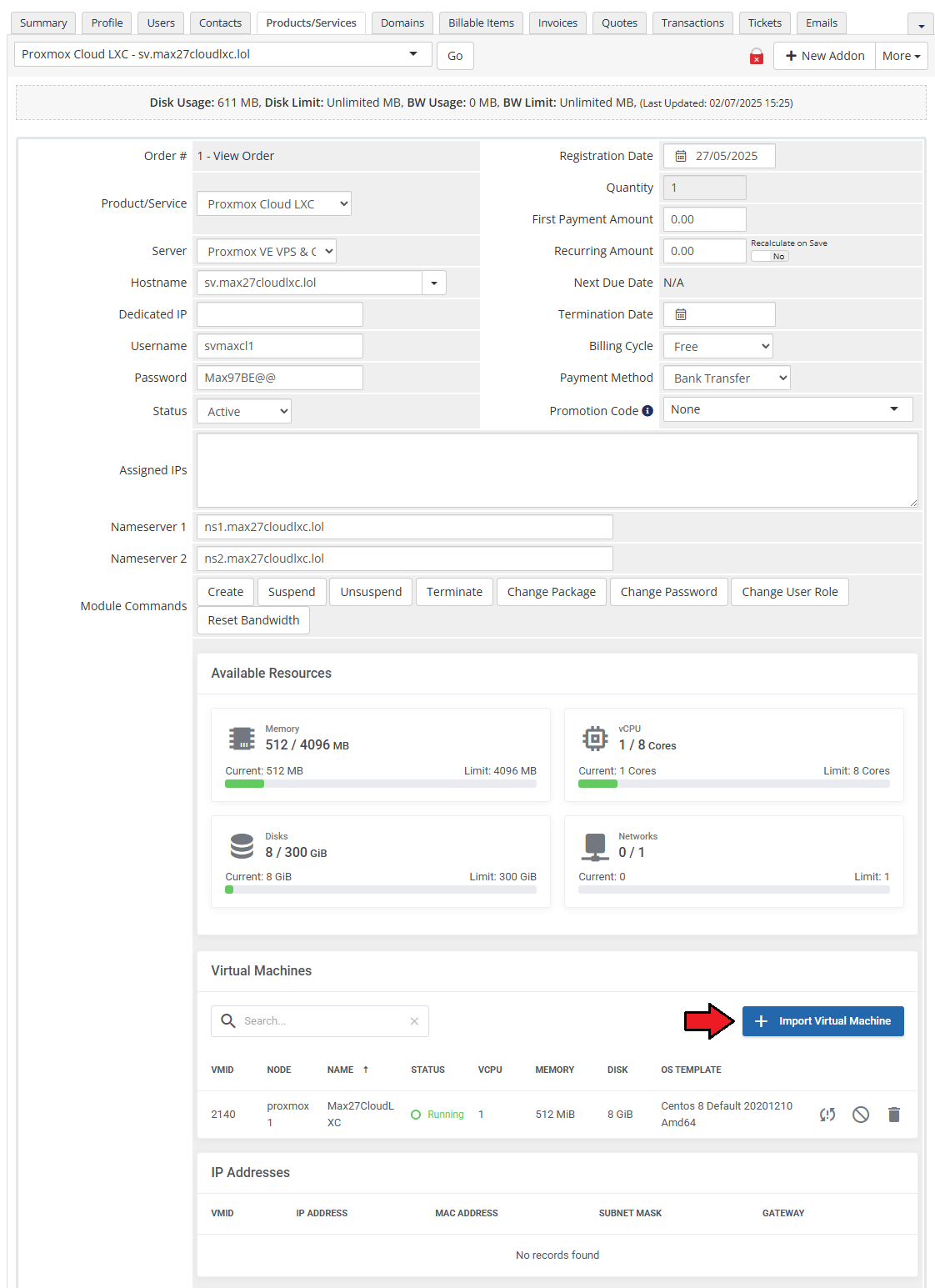Click the Disks stack icon

pos(242,846)
